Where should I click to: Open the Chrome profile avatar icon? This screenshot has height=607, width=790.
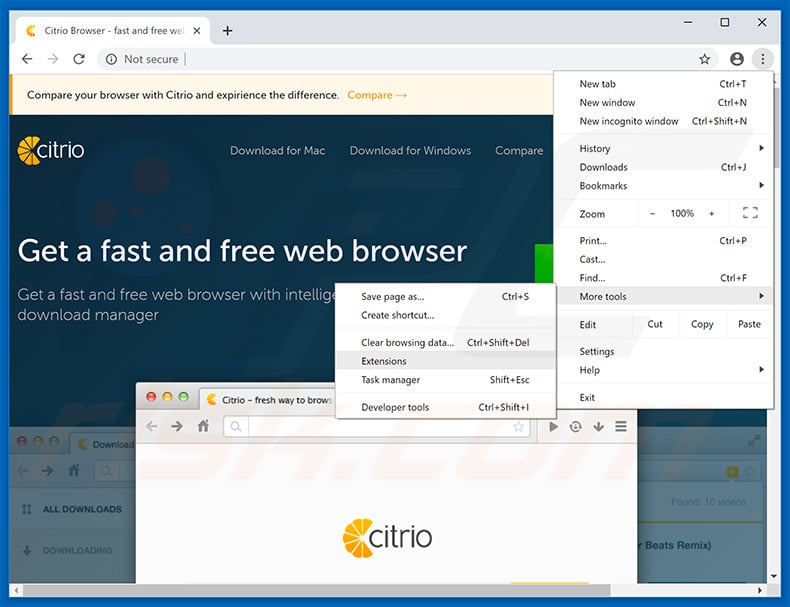[737, 59]
